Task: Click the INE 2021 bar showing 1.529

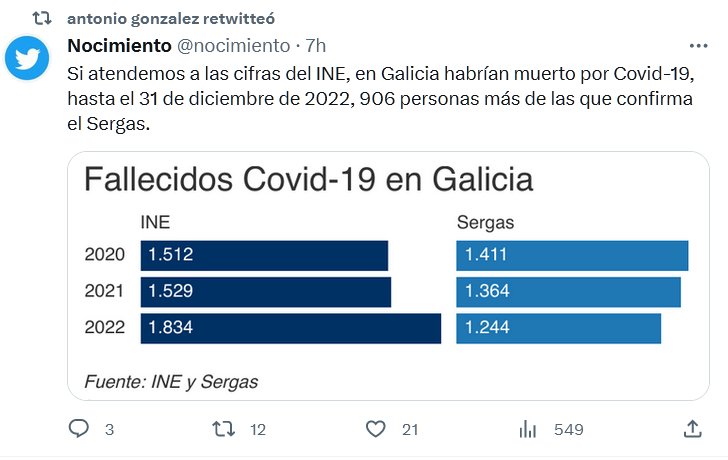Action: pos(265,292)
